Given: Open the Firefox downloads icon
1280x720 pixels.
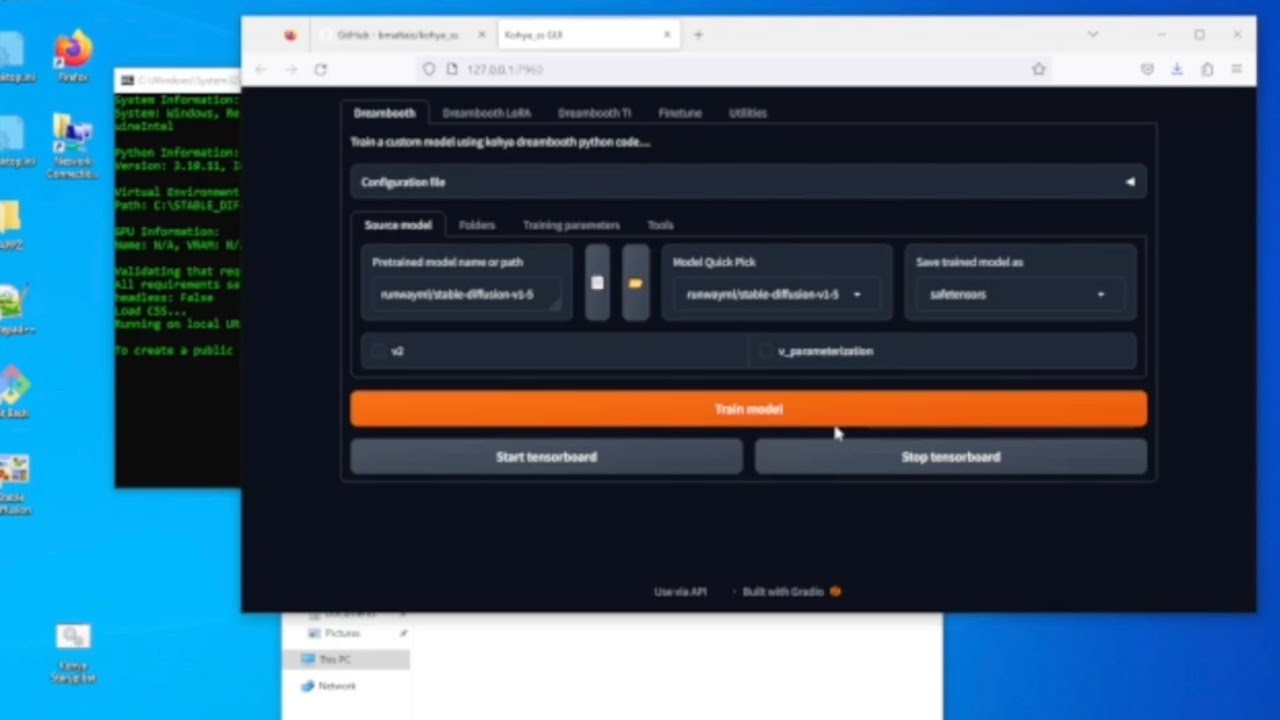Looking at the screenshot, I should (x=1177, y=69).
